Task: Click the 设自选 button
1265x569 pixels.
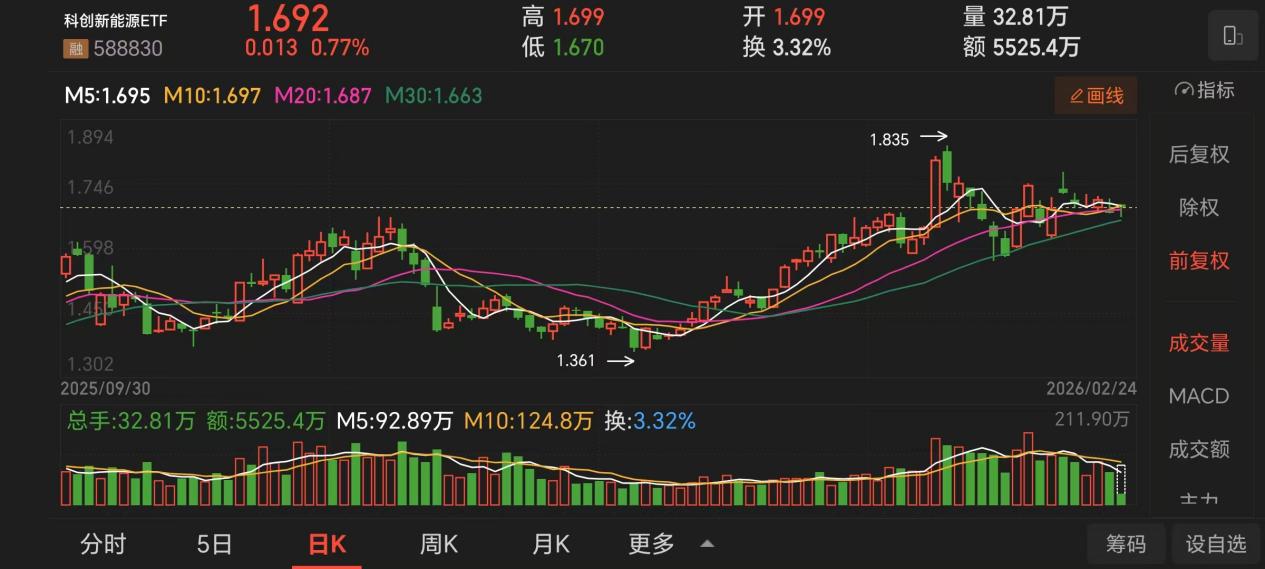Action: pyautogui.click(x=1216, y=544)
